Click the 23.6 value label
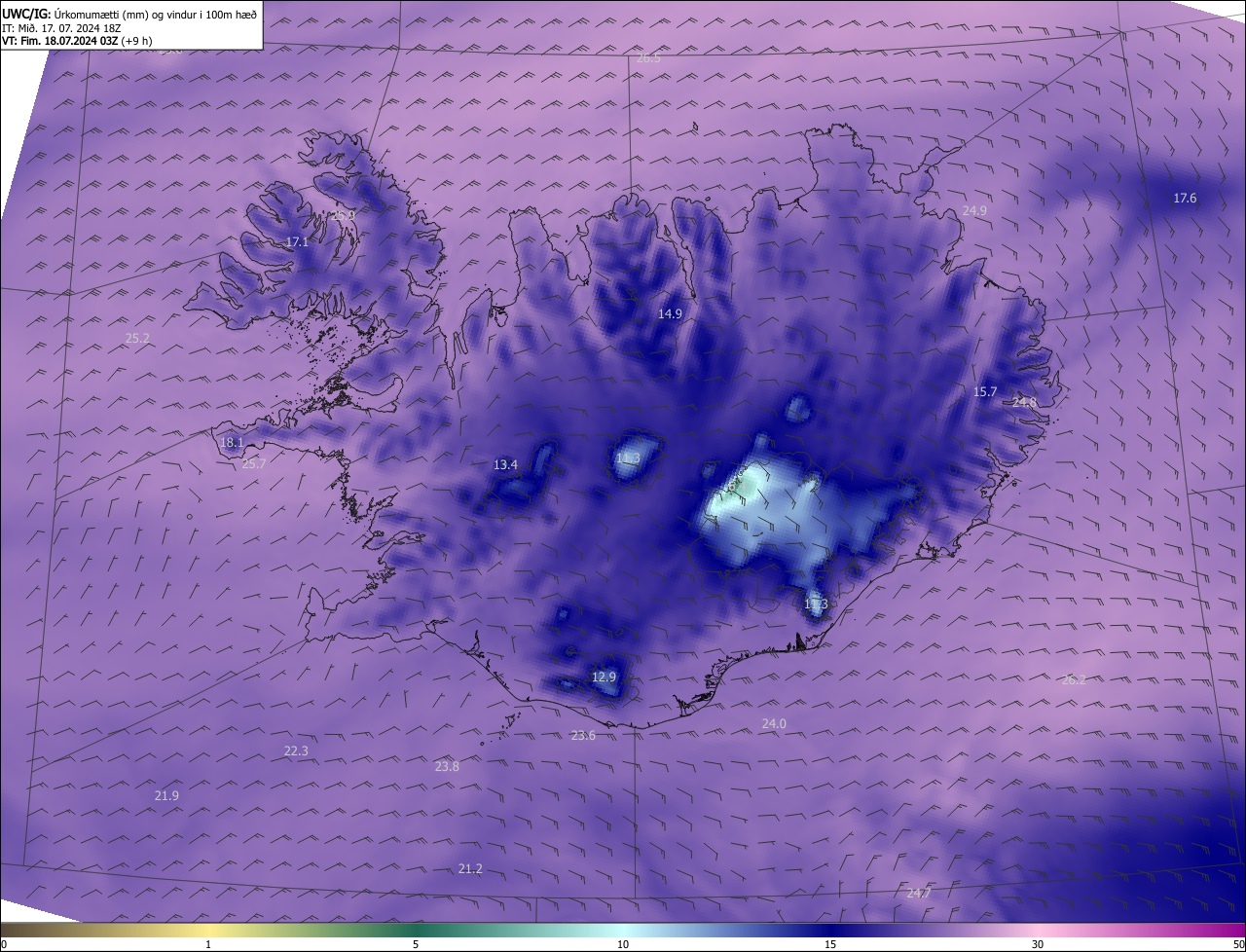The image size is (1246, 952). 583,736
